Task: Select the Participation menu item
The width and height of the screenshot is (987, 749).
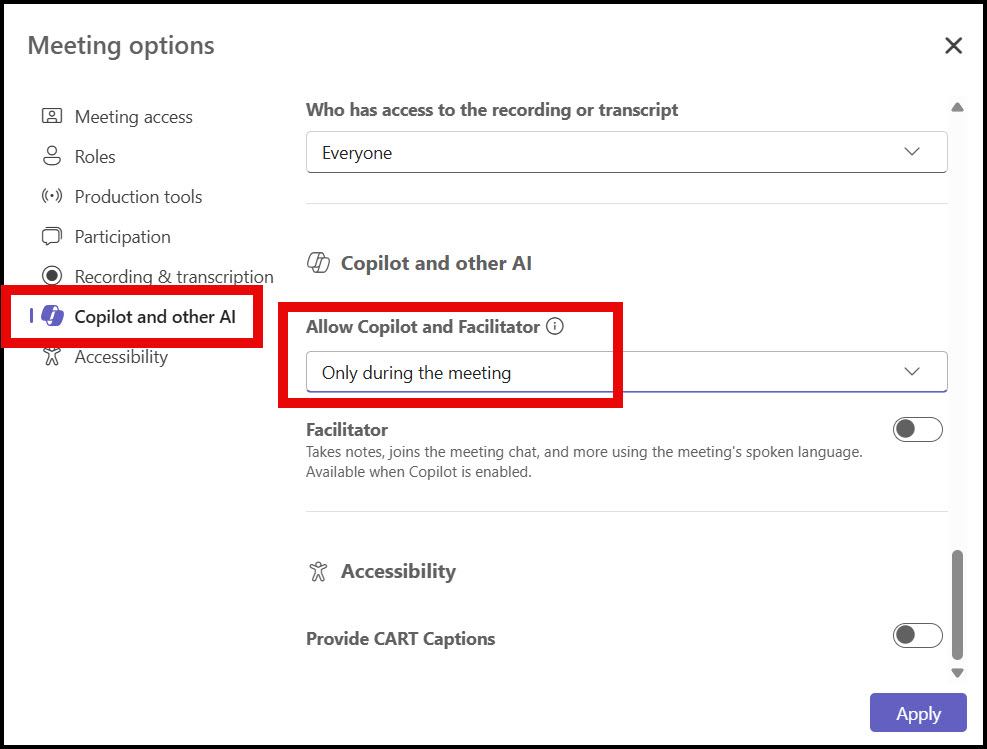Action: click(x=122, y=237)
